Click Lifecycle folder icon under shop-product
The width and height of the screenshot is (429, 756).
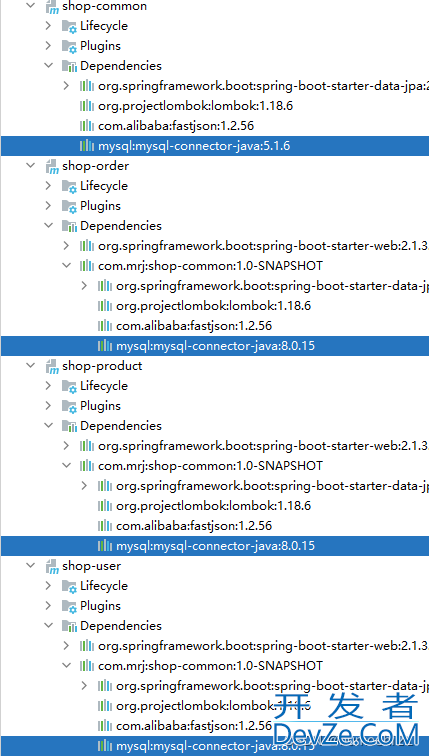(69, 386)
